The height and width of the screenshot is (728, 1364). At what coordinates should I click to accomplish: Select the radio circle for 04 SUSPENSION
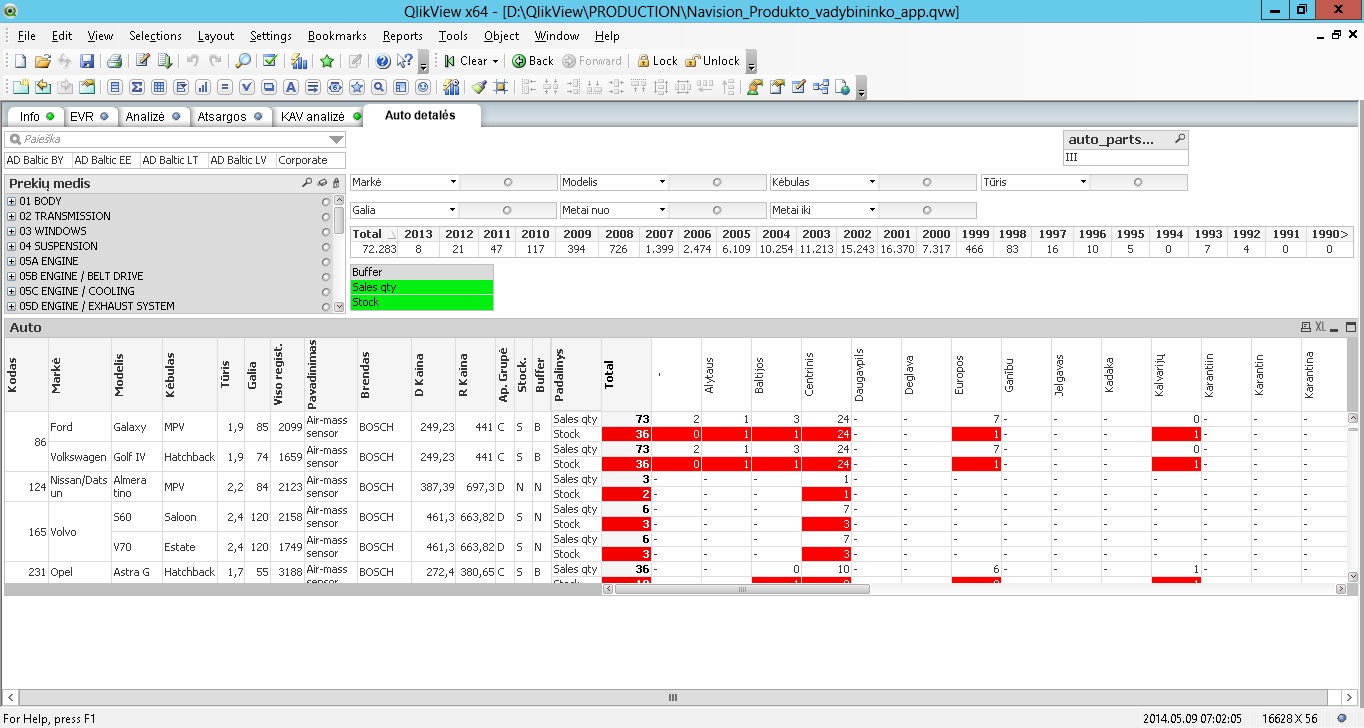tap(325, 246)
